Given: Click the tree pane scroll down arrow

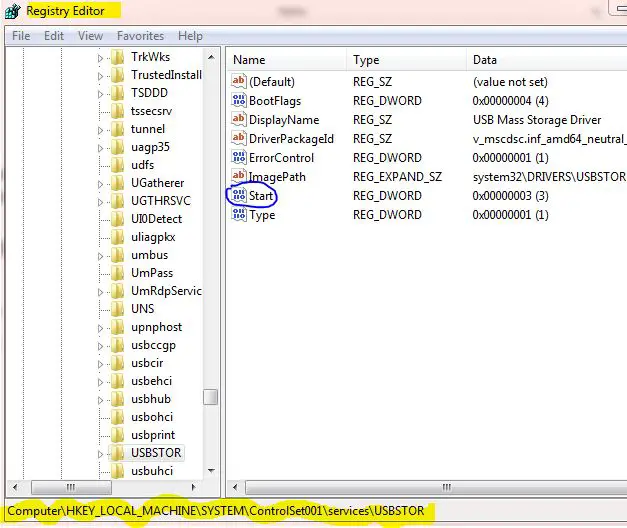Looking at the screenshot, I should (x=211, y=471).
